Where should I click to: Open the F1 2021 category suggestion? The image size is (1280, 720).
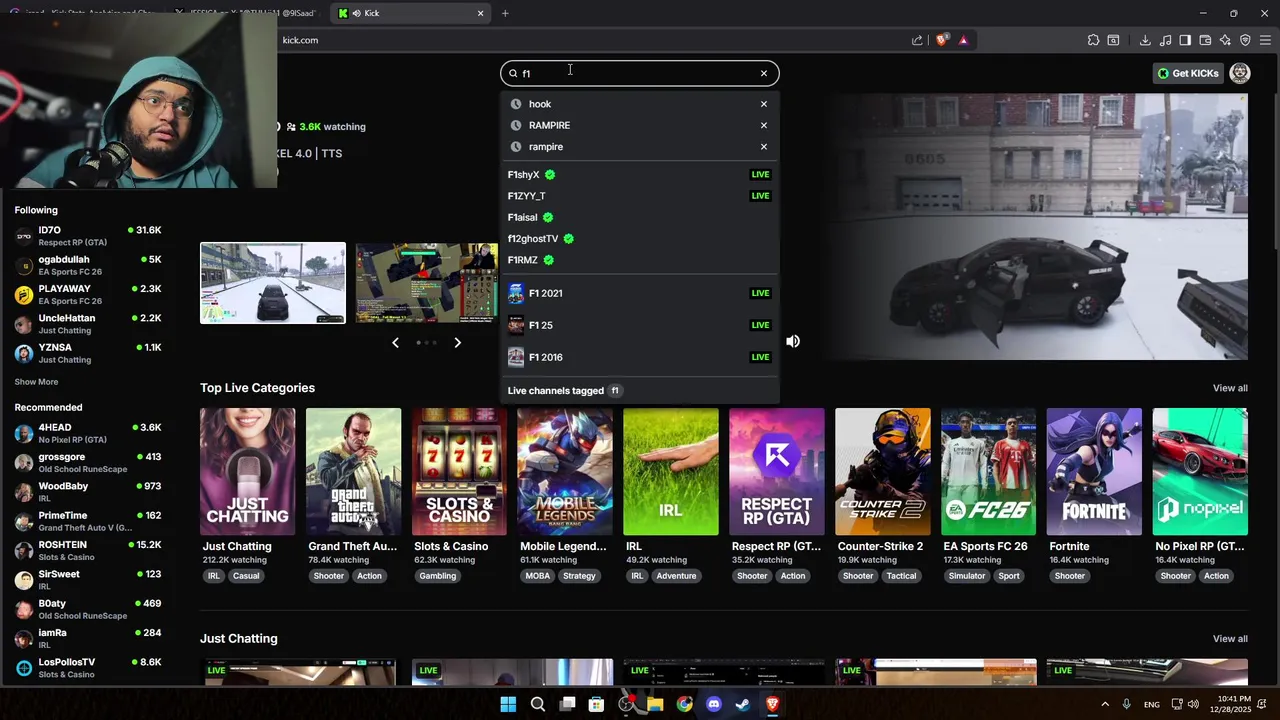(640, 293)
